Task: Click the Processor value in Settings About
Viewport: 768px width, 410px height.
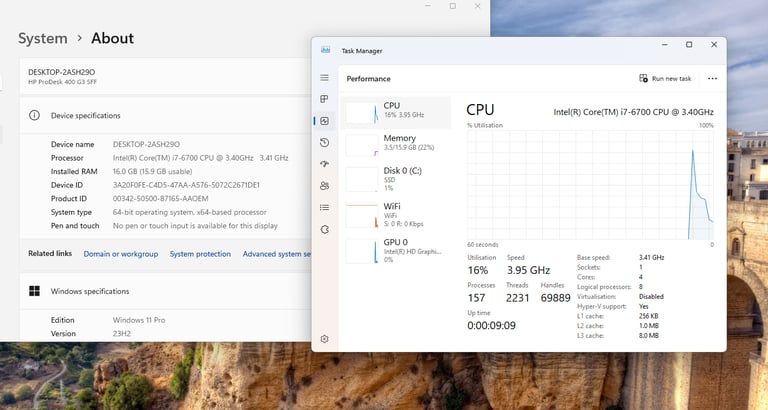Action: coord(200,158)
